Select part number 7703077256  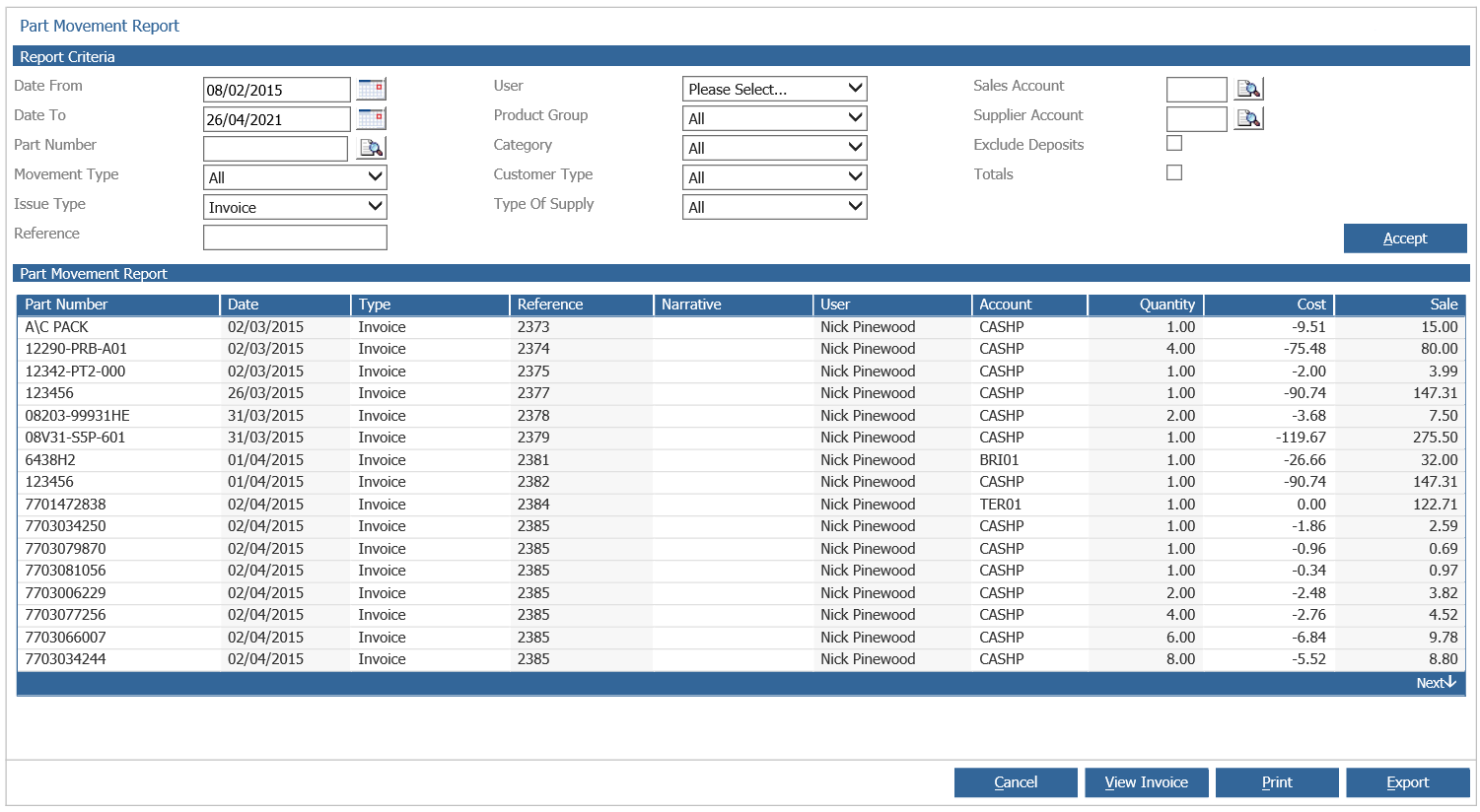65,615
